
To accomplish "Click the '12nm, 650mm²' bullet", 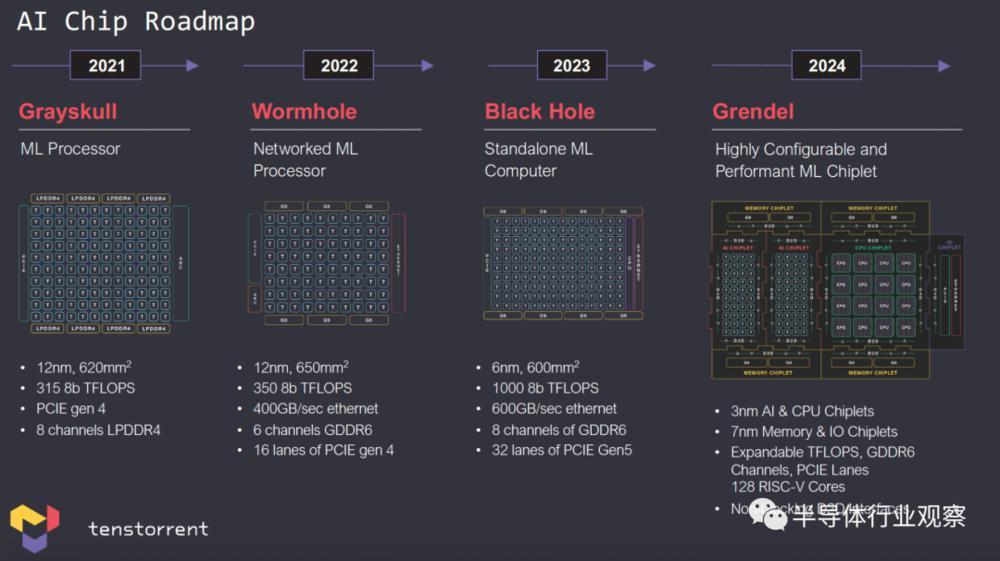I will pyautogui.click(x=301, y=367).
